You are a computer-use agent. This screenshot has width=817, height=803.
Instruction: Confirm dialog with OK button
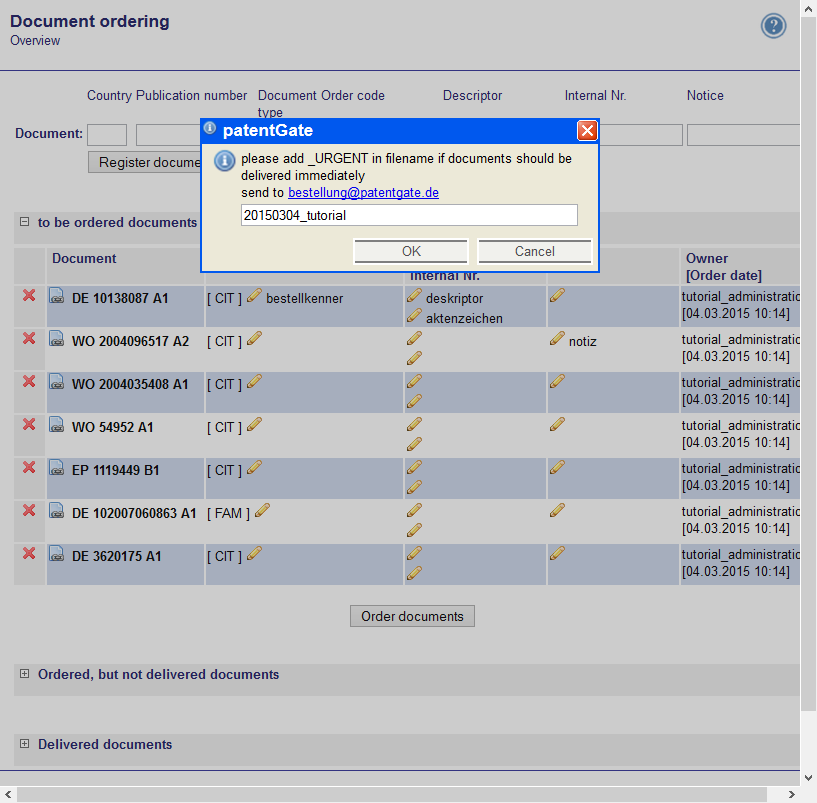pos(411,251)
